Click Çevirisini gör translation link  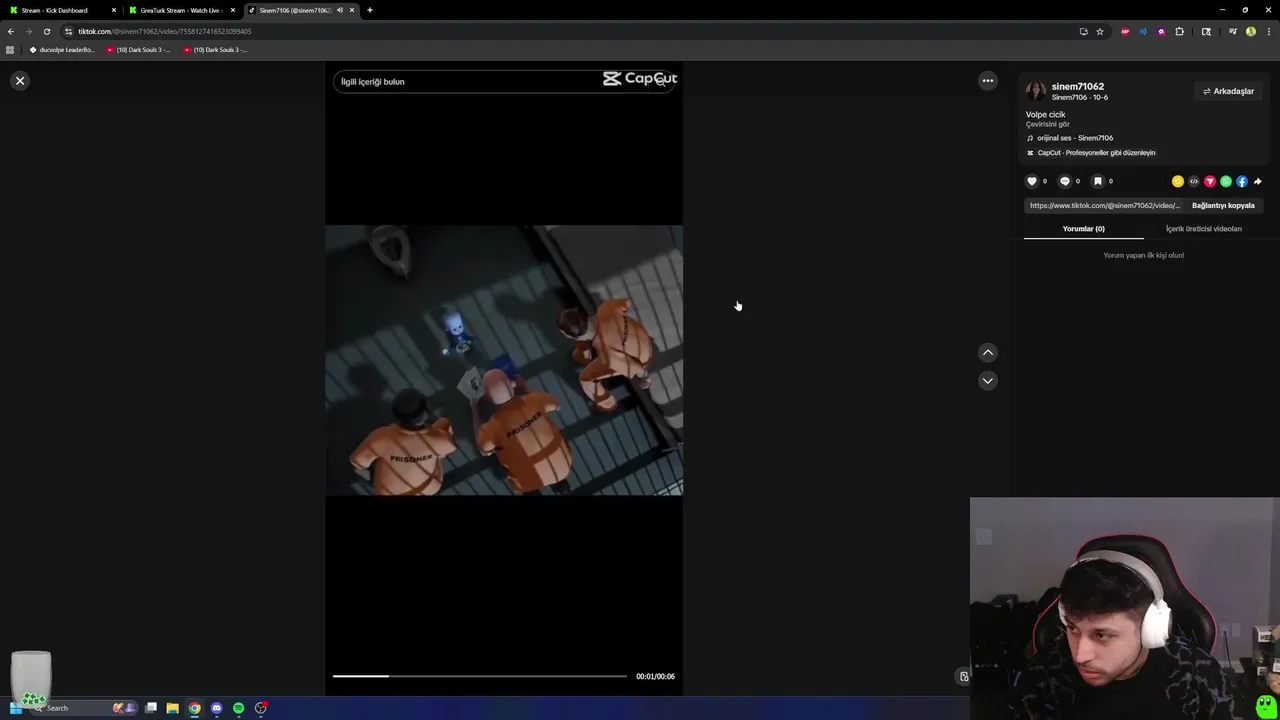(x=1048, y=124)
